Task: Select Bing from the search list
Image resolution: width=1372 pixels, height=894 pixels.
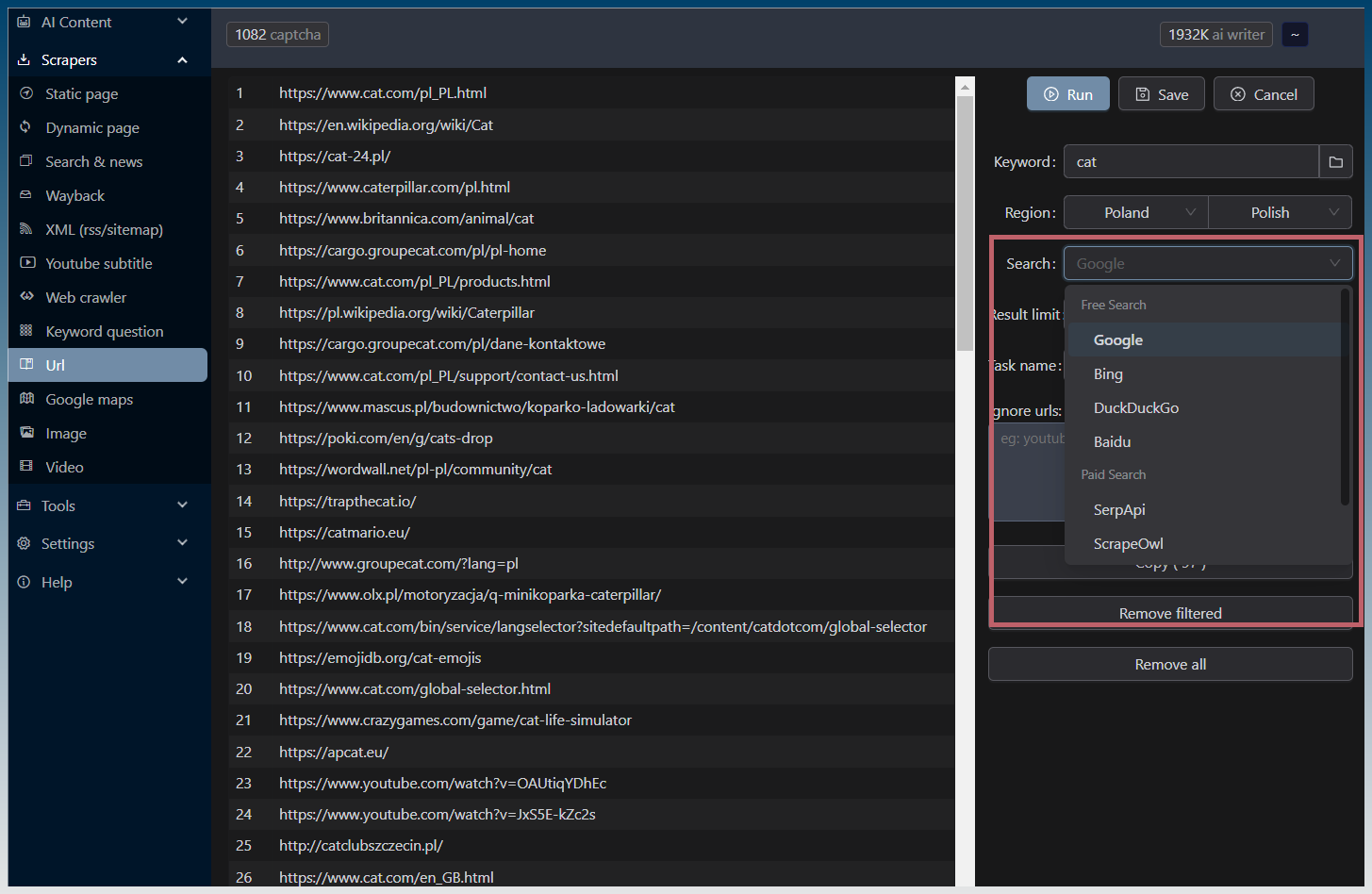Action: pos(1108,374)
